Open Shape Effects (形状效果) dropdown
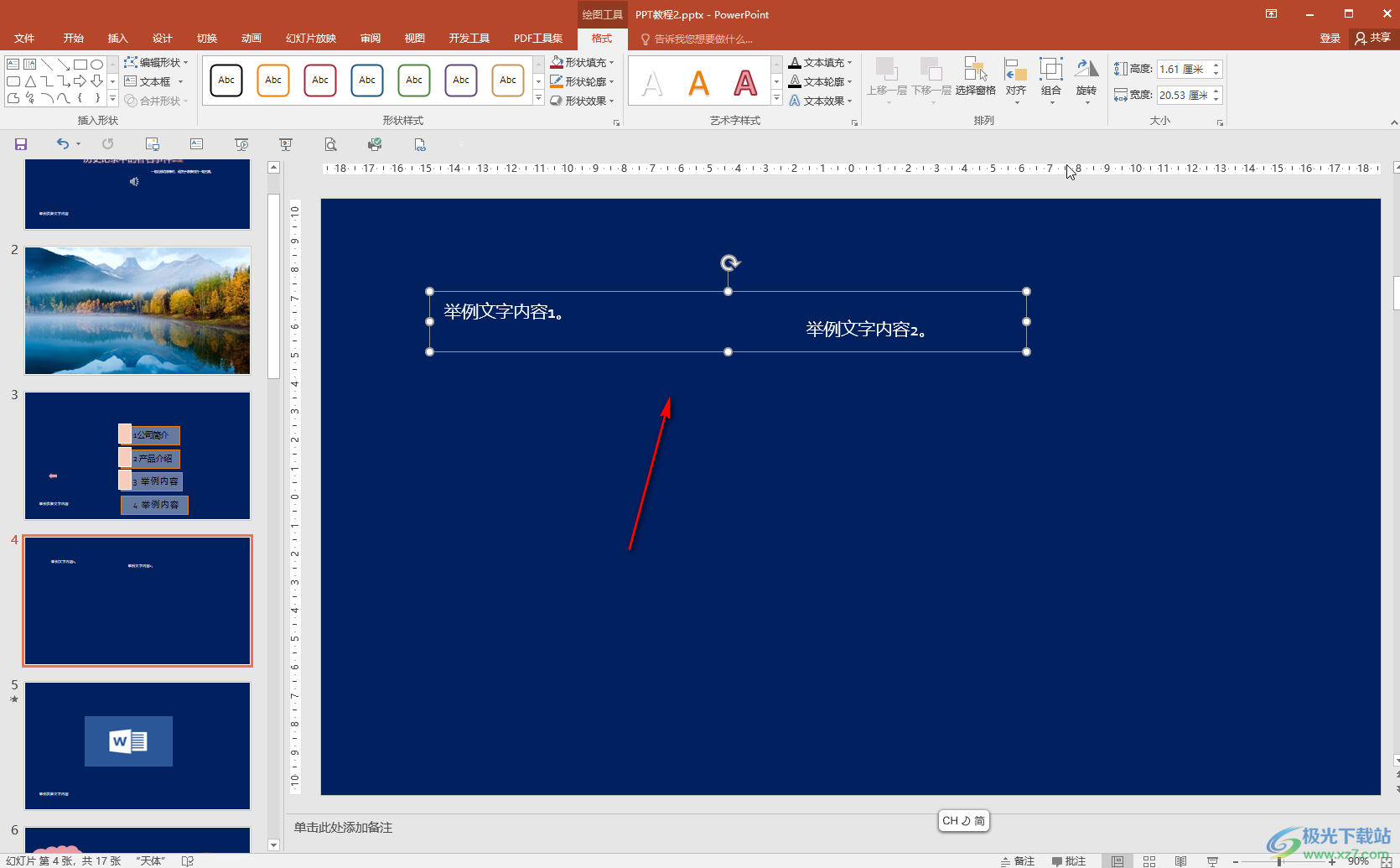 tap(582, 101)
